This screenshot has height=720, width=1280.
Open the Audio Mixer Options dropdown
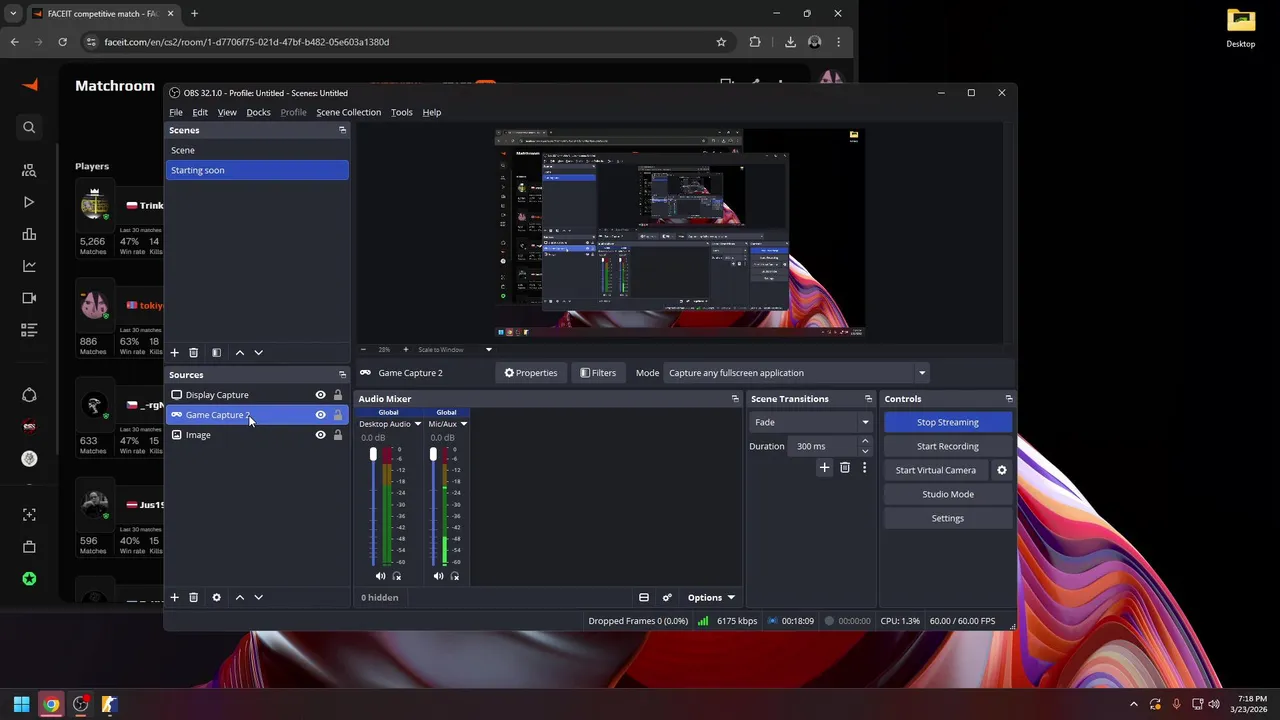pyautogui.click(x=711, y=598)
